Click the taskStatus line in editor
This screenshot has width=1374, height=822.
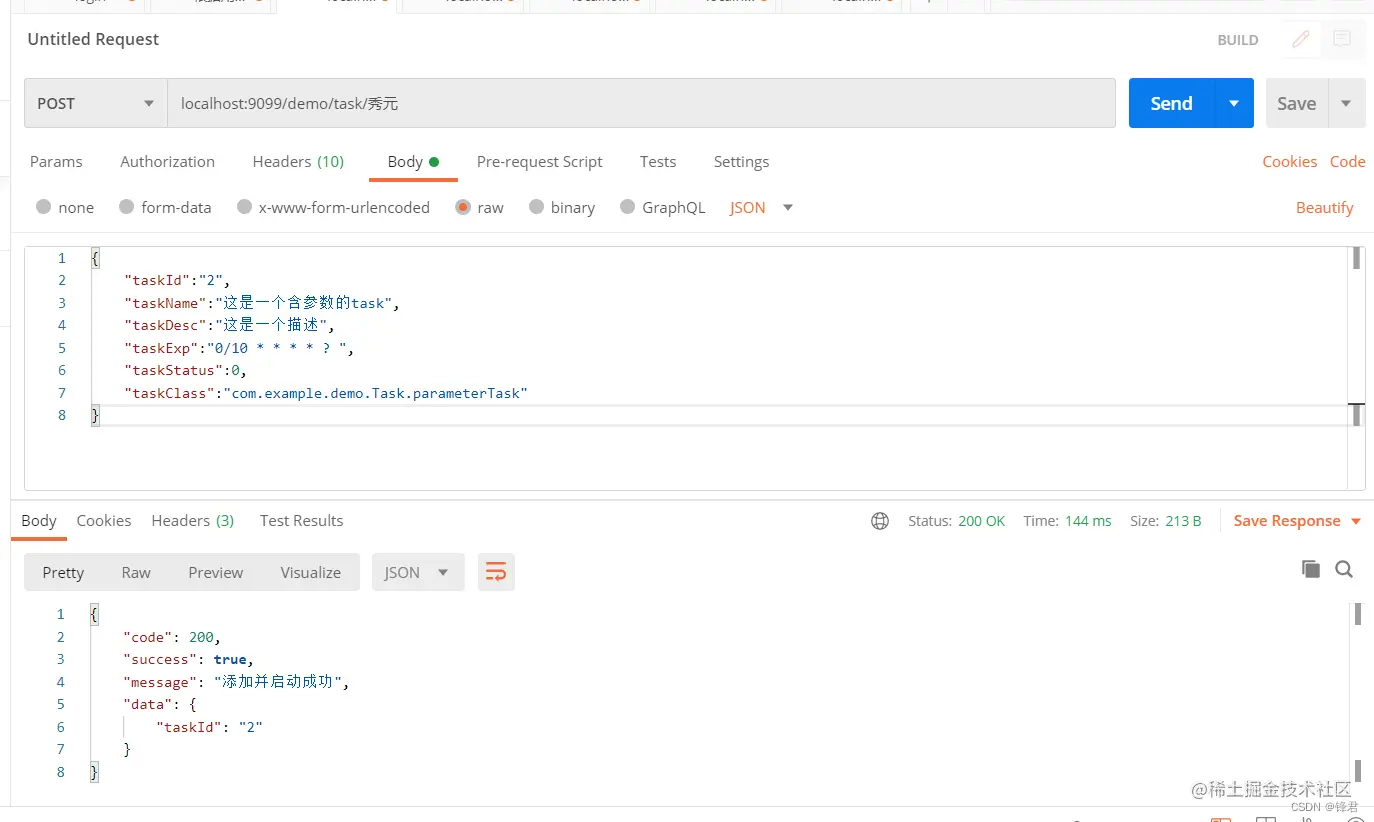[x=185, y=370]
